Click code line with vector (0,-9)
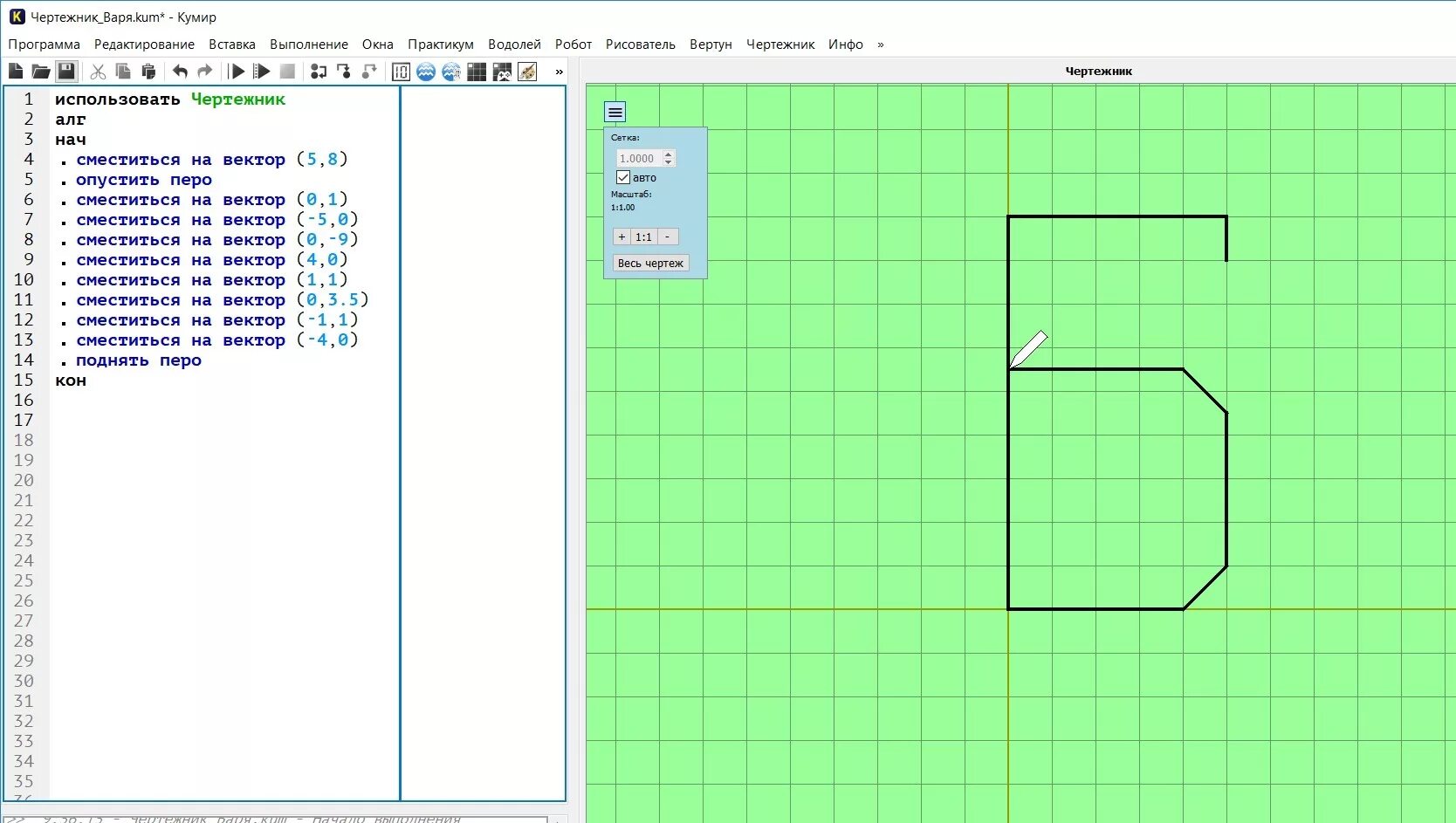1456x823 pixels. [216, 240]
